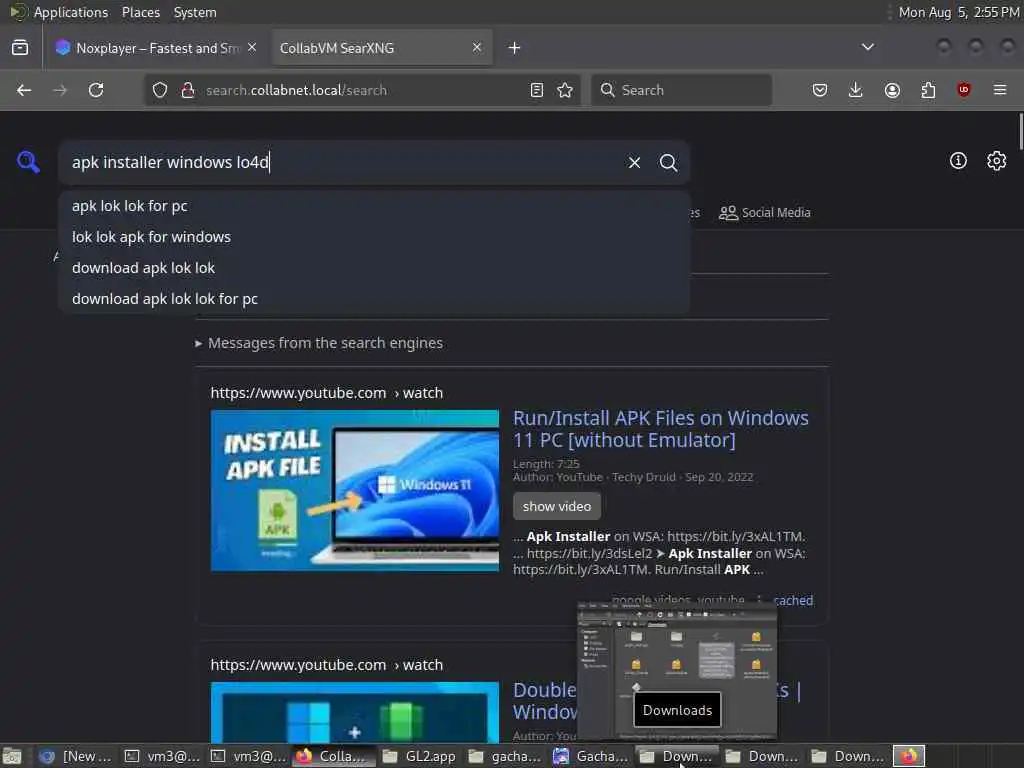Choose suggestion 'lok lok apk for windows'

click(375, 237)
